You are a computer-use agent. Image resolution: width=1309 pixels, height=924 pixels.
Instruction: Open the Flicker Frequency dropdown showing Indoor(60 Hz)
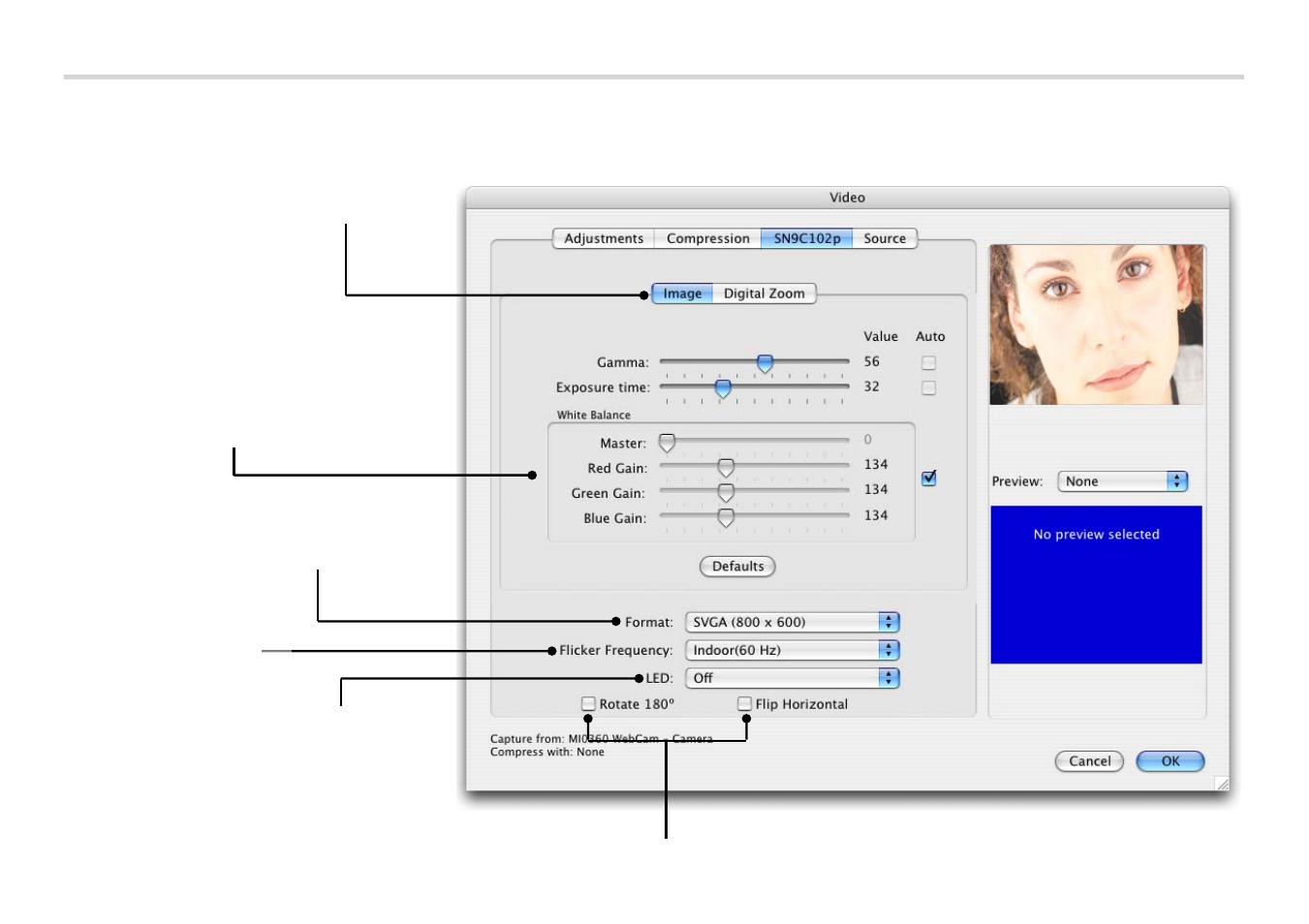793,650
